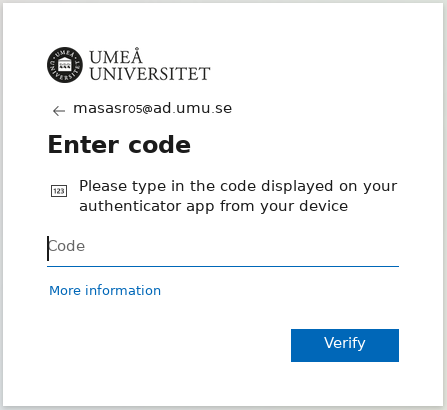Go back using the left arrow icon
Image resolution: width=447 pixels, height=410 pixels.
pos(59,111)
